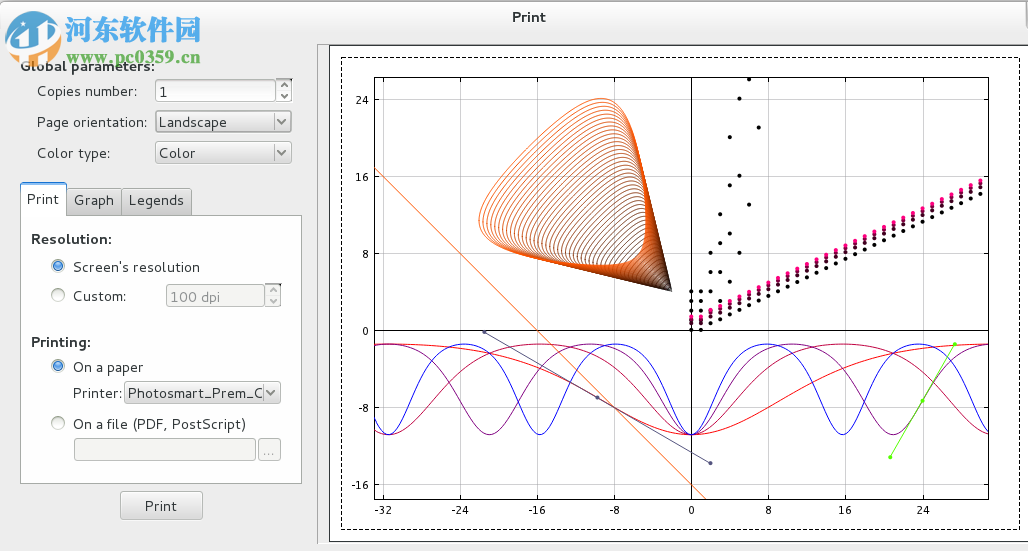Expand the Color type dropdown
This screenshot has width=1028, height=551.
(223, 153)
